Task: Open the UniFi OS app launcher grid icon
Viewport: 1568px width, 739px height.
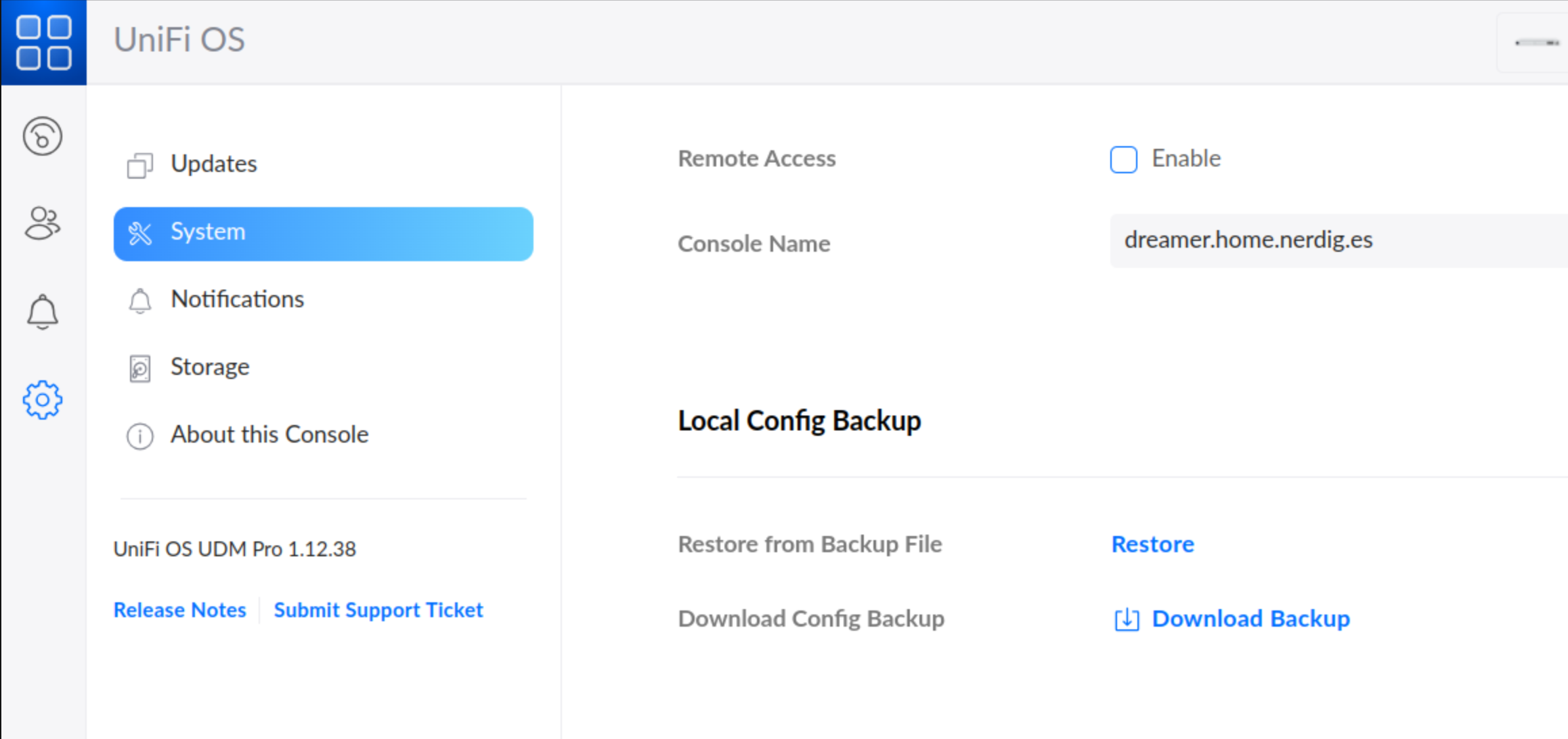Action: pyautogui.click(x=43, y=42)
